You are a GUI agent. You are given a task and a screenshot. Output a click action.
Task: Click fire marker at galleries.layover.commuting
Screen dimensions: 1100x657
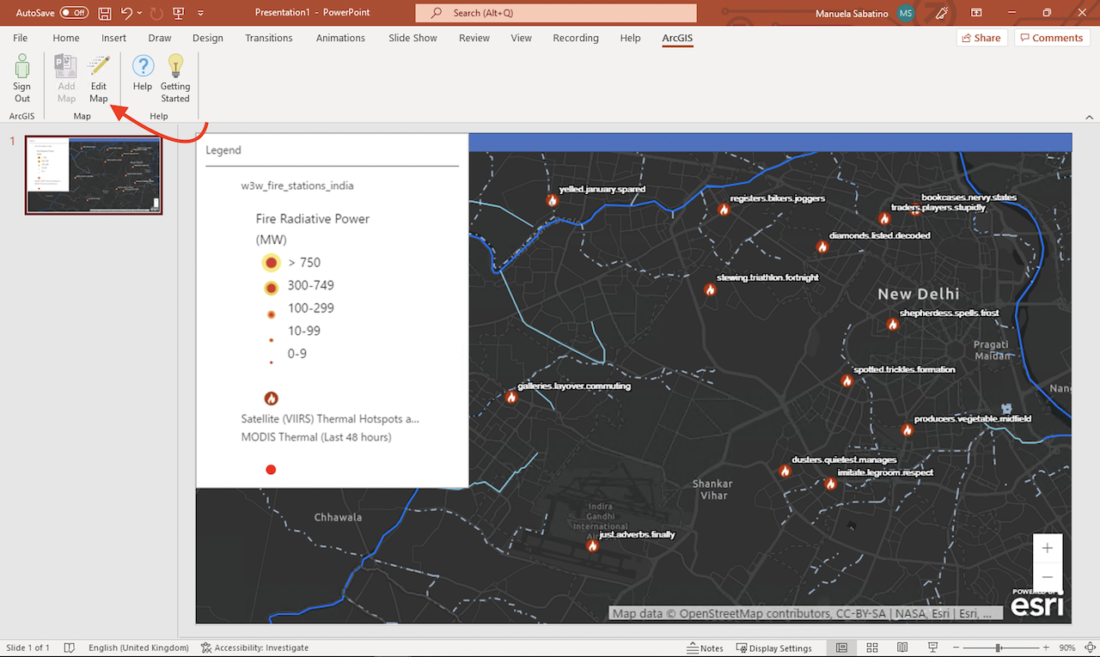click(x=511, y=398)
